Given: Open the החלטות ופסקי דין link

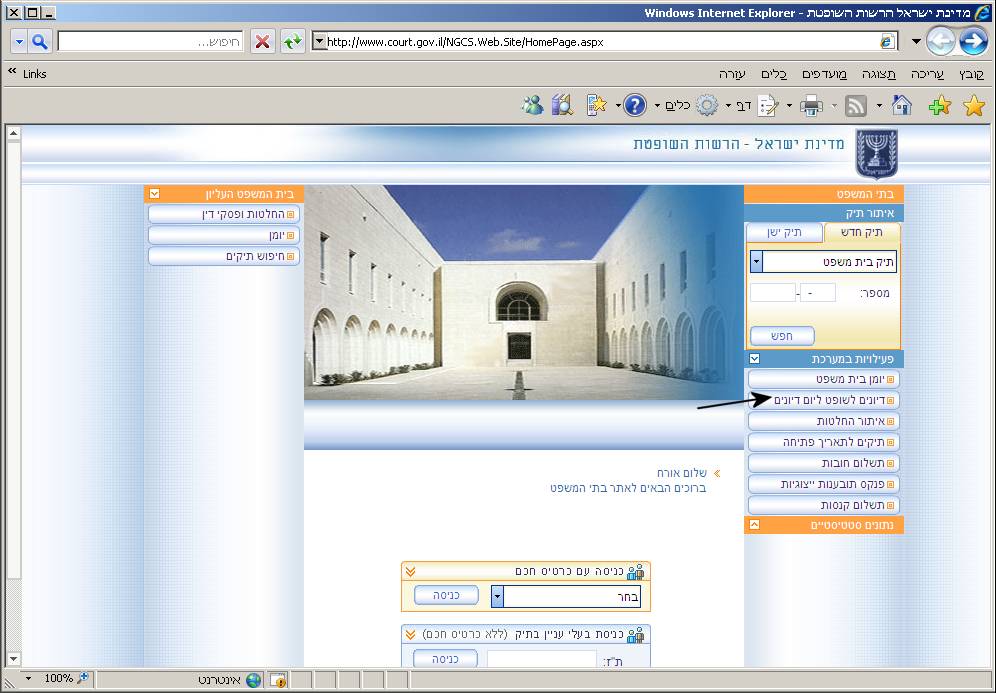Looking at the screenshot, I should (224, 214).
